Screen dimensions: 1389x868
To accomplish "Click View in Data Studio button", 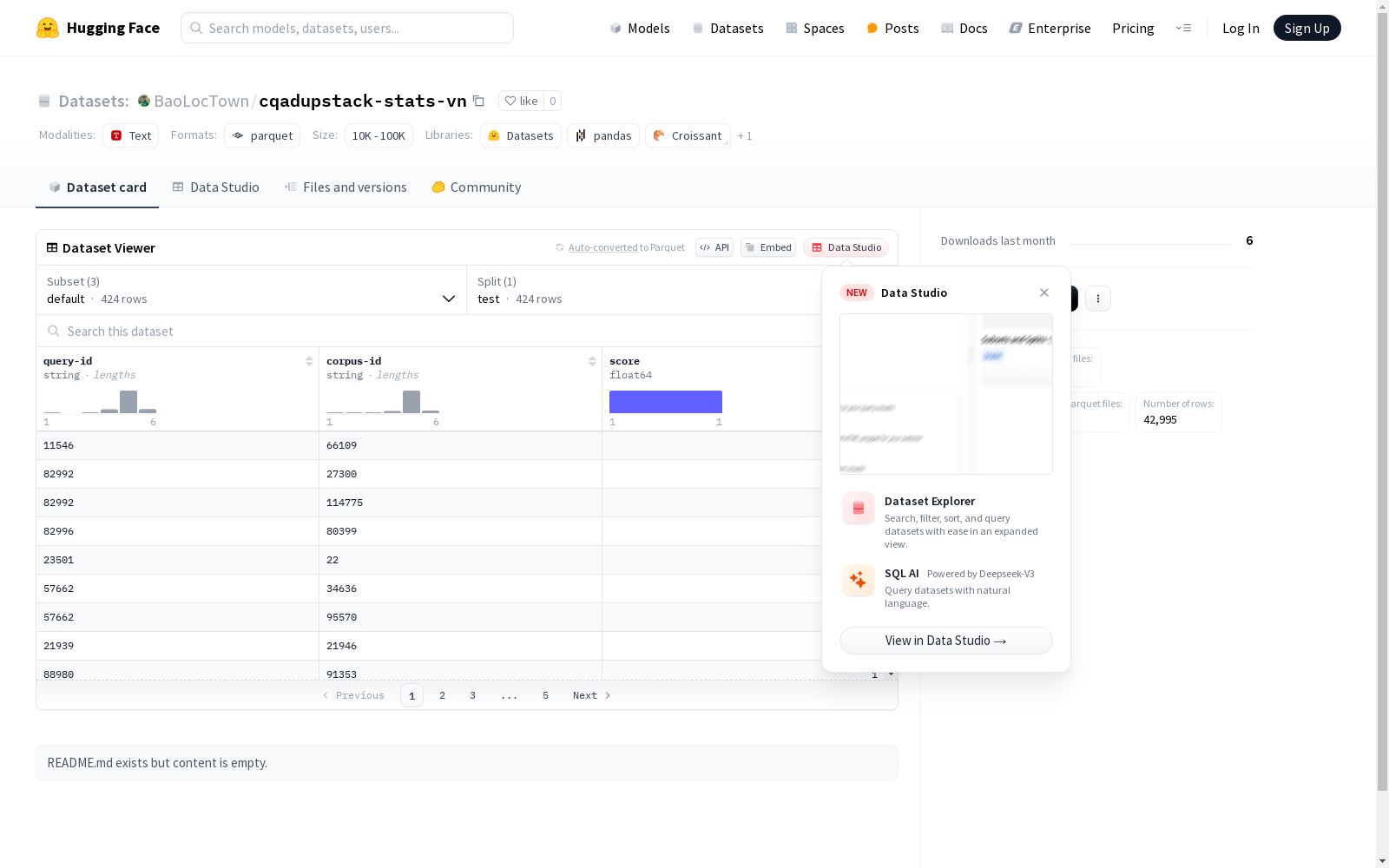I will pos(946,641).
